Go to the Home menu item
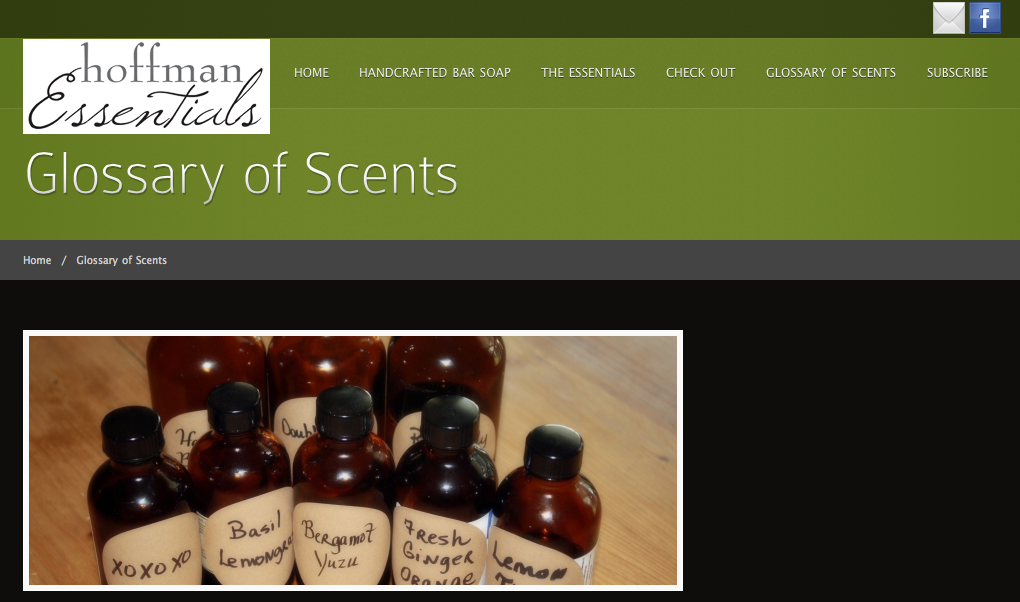Image resolution: width=1020 pixels, height=602 pixels. [311, 72]
